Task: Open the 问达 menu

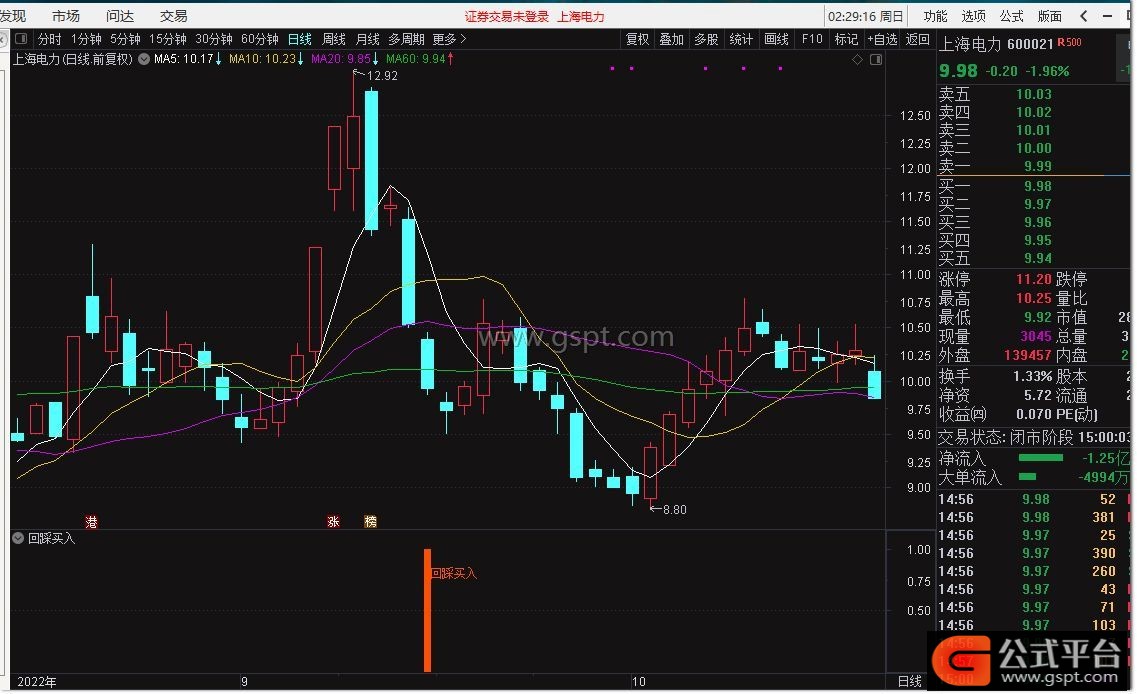Action: coord(120,16)
